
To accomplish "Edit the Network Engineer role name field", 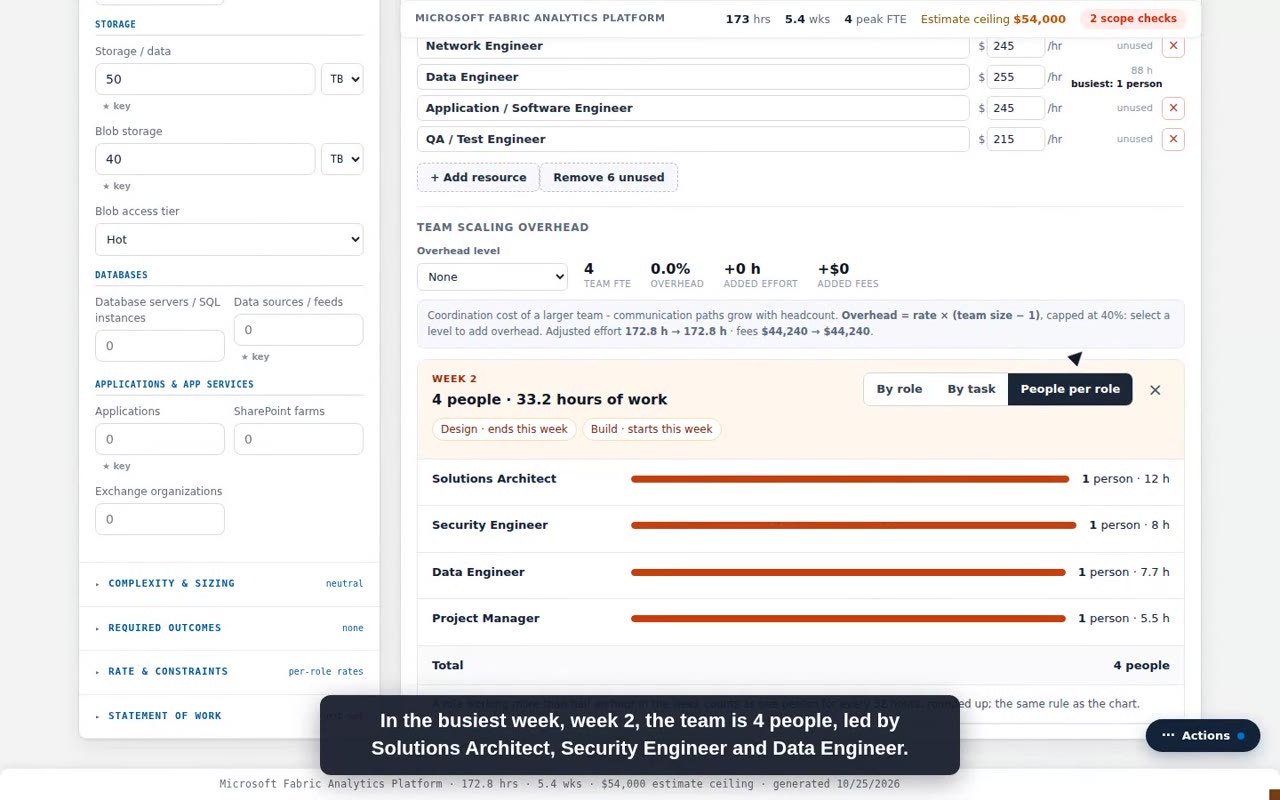I will [x=693, y=46].
